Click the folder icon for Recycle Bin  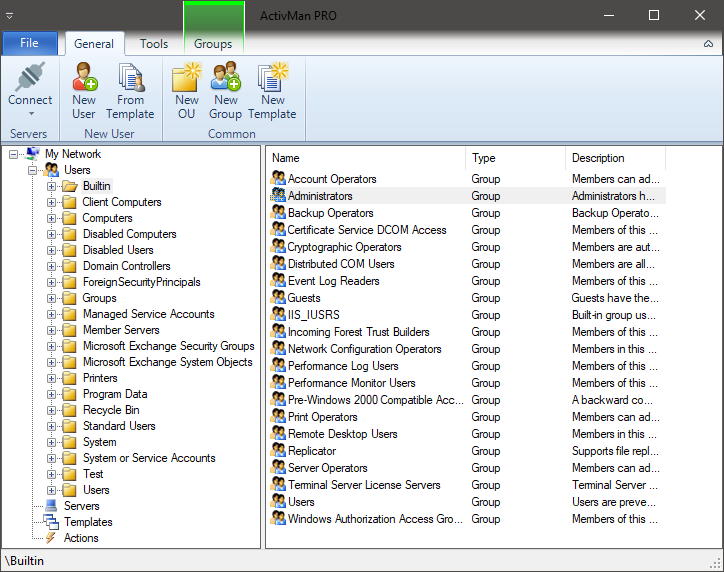(x=69, y=410)
